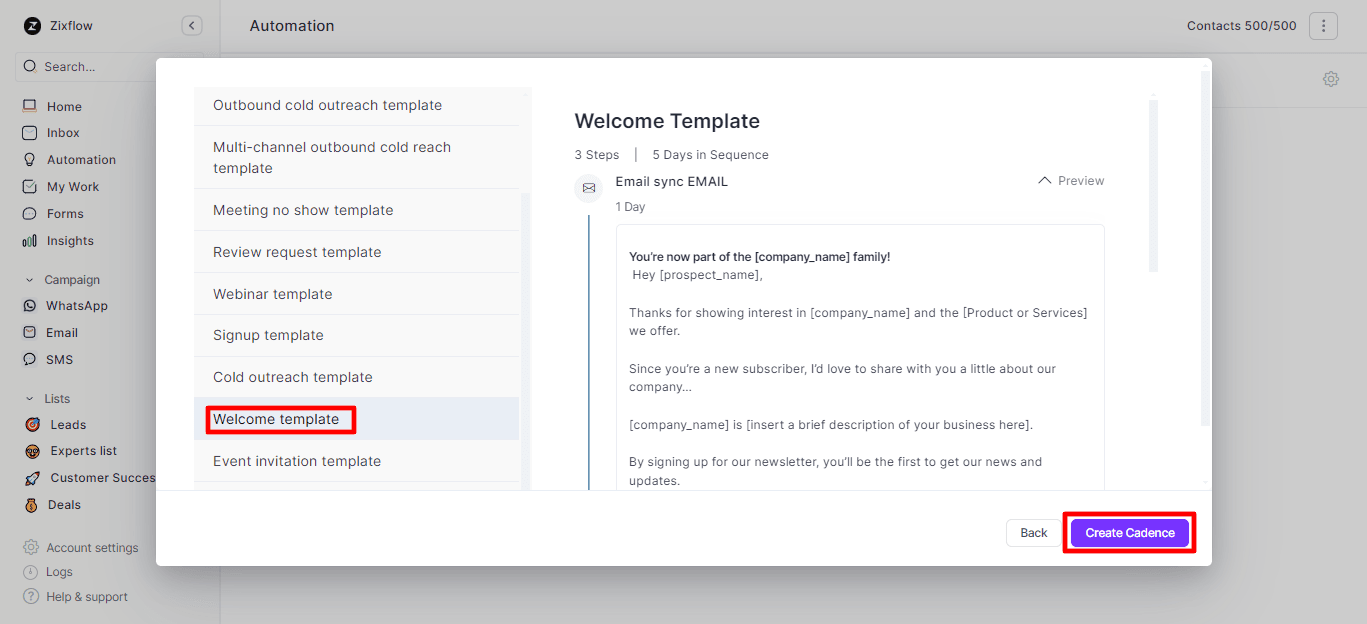1367x624 pixels.
Task: Pick the Meeting no show template
Action: 303,211
